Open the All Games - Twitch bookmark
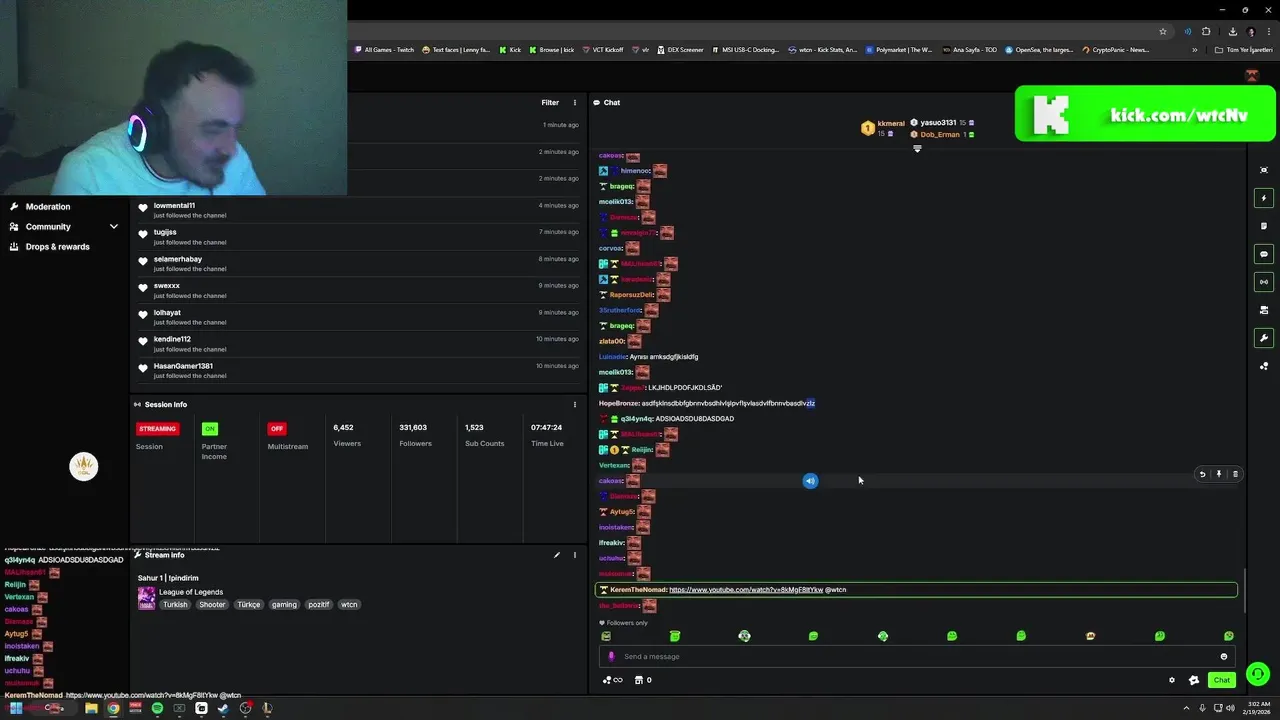 (x=384, y=50)
